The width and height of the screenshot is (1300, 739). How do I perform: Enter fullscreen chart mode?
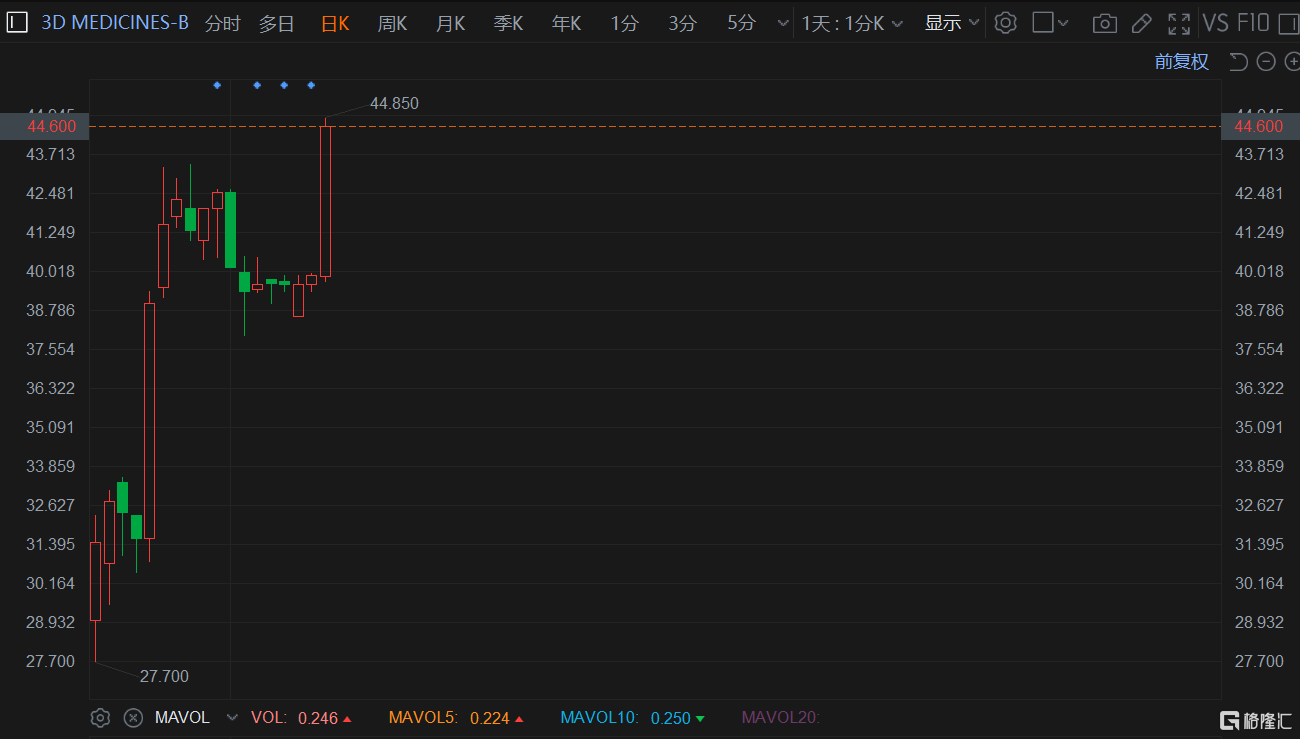[1179, 23]
